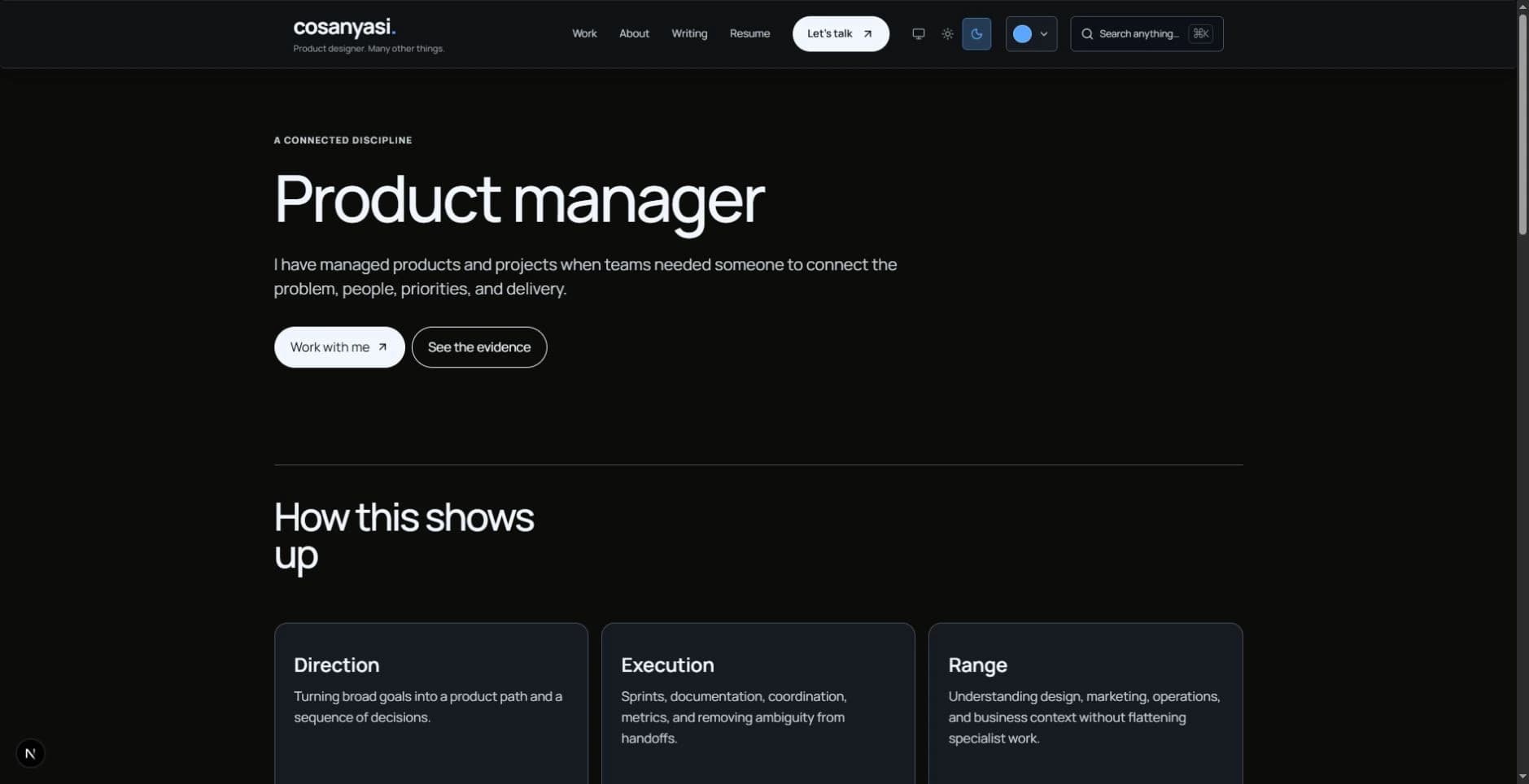
Task: Switch to system theme monitor icon
Action: click(918, 34)
